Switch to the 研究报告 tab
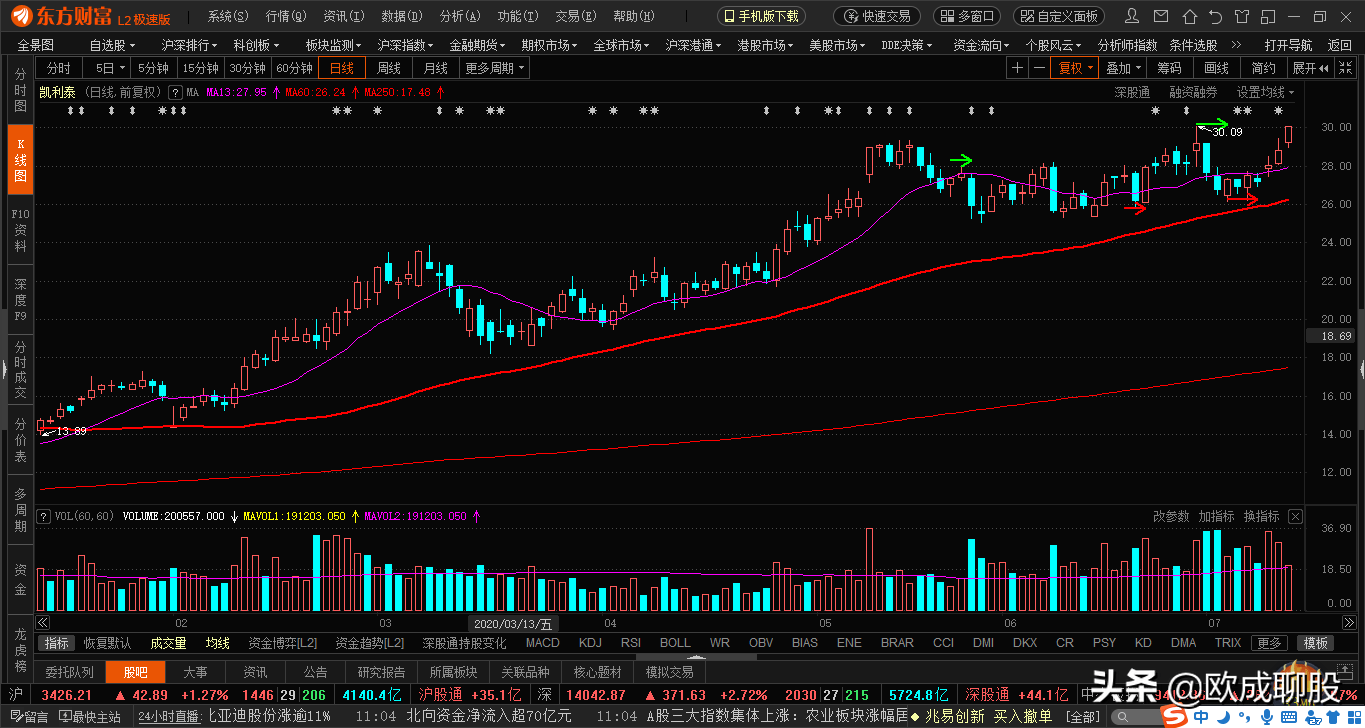Screen dimensions: 1365x728 pyautogui.click(x=381, y=672)
